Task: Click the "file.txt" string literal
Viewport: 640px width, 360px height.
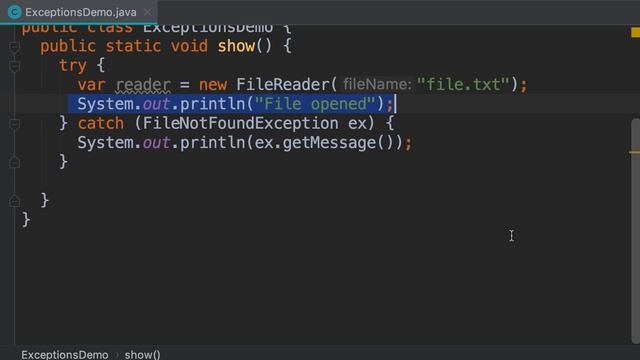Action: (x=463, y=84)
